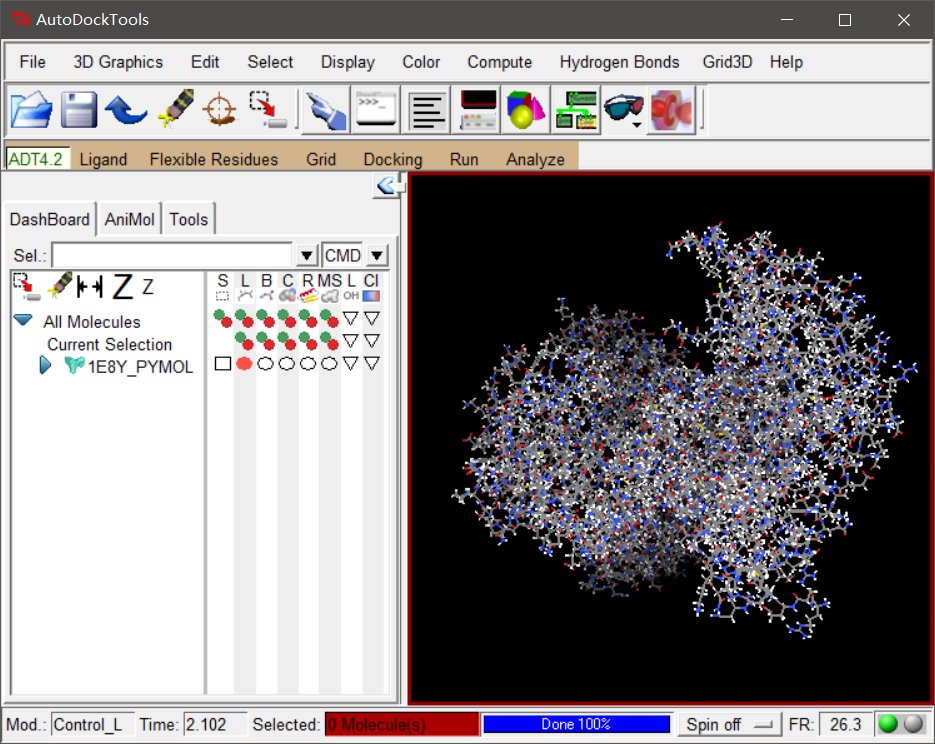Toggle lines for All Molecules row

[244, 318]
